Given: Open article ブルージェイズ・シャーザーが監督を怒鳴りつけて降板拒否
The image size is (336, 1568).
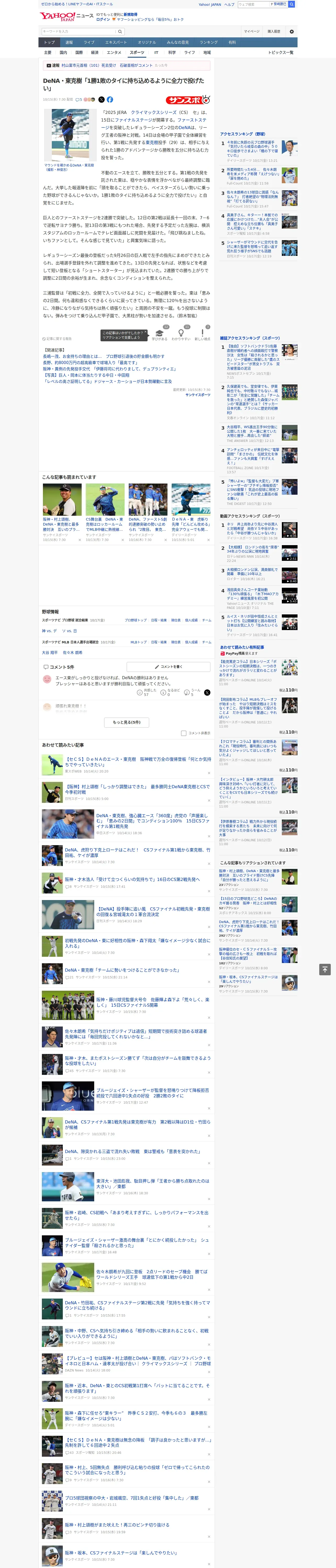Looking at the screenshot, I should click(x=153, y=1093).
